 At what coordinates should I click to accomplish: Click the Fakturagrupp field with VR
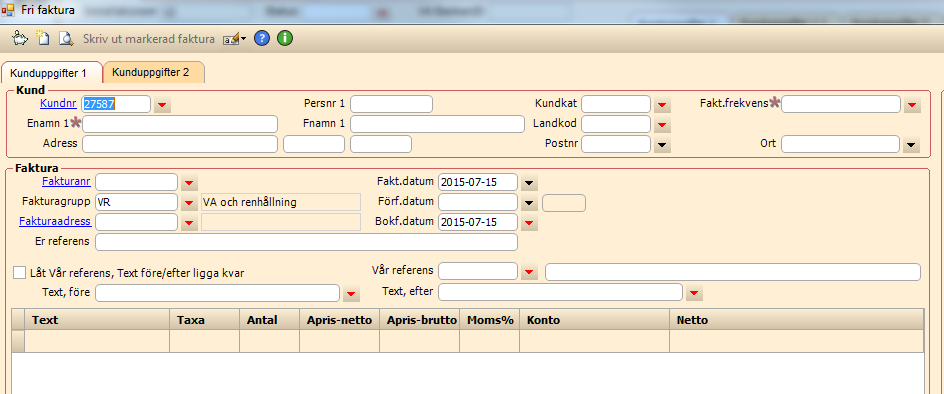pyautogui.click(x=137, y=202)
